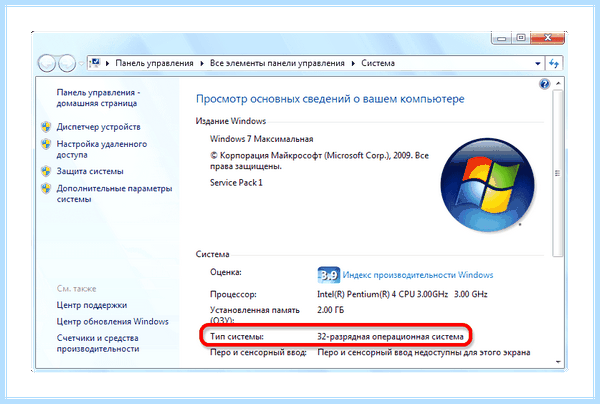Click Intel(R) Pentium(R) 4 CPU value

point(402,294)
